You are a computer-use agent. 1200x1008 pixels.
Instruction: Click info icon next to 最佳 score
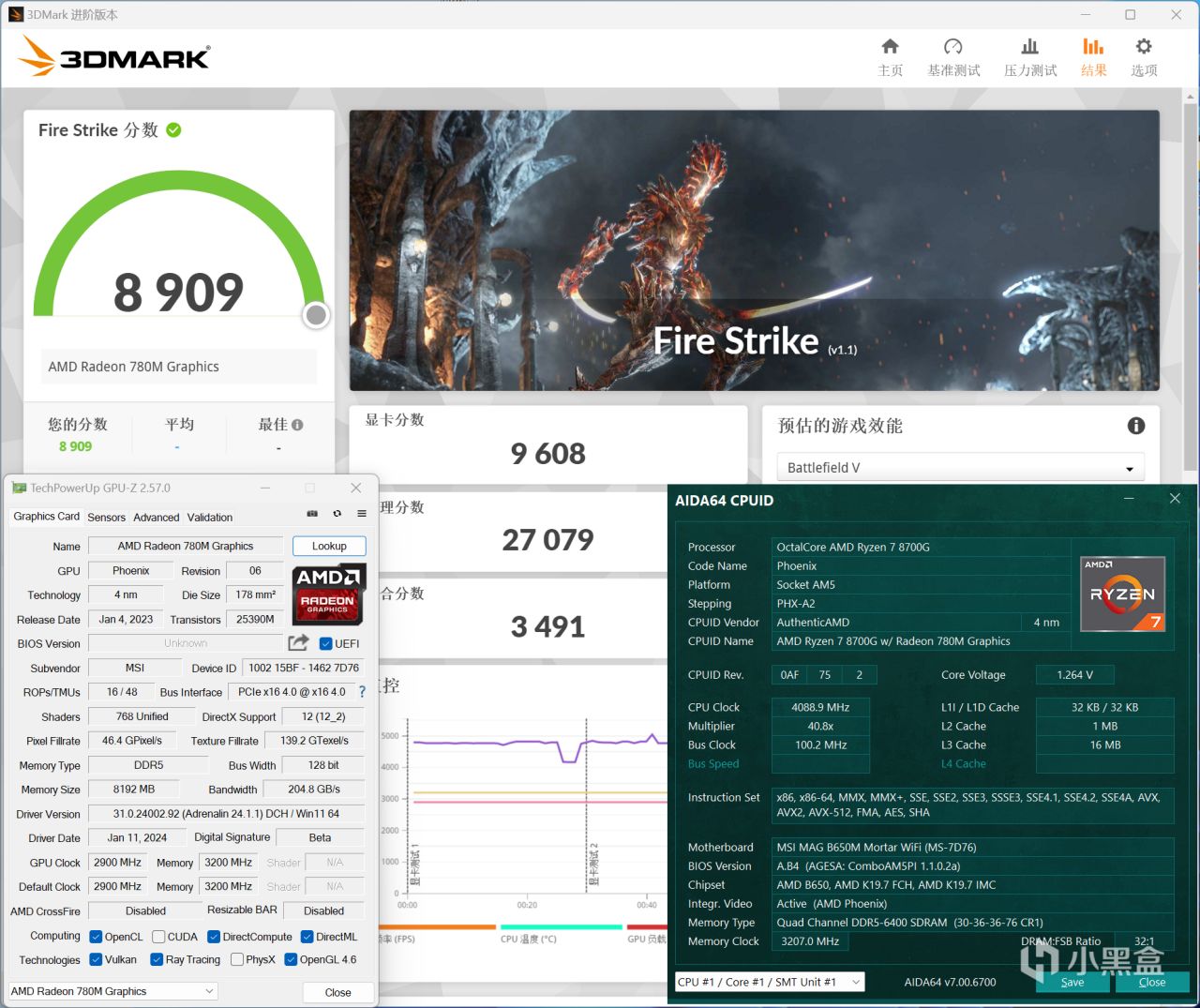point(297,425)
